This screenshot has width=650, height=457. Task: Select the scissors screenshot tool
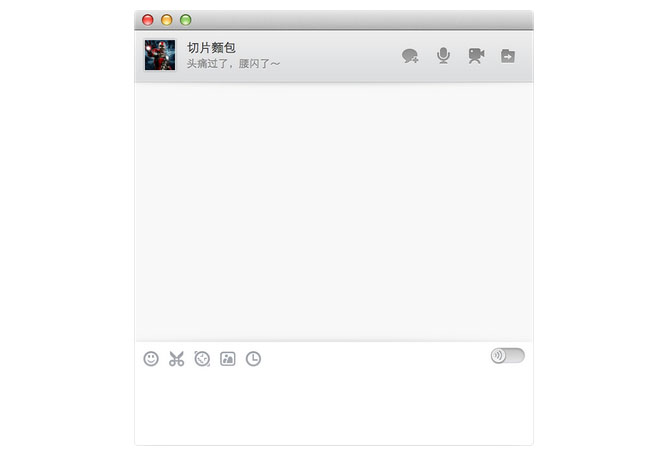[177, 359]
